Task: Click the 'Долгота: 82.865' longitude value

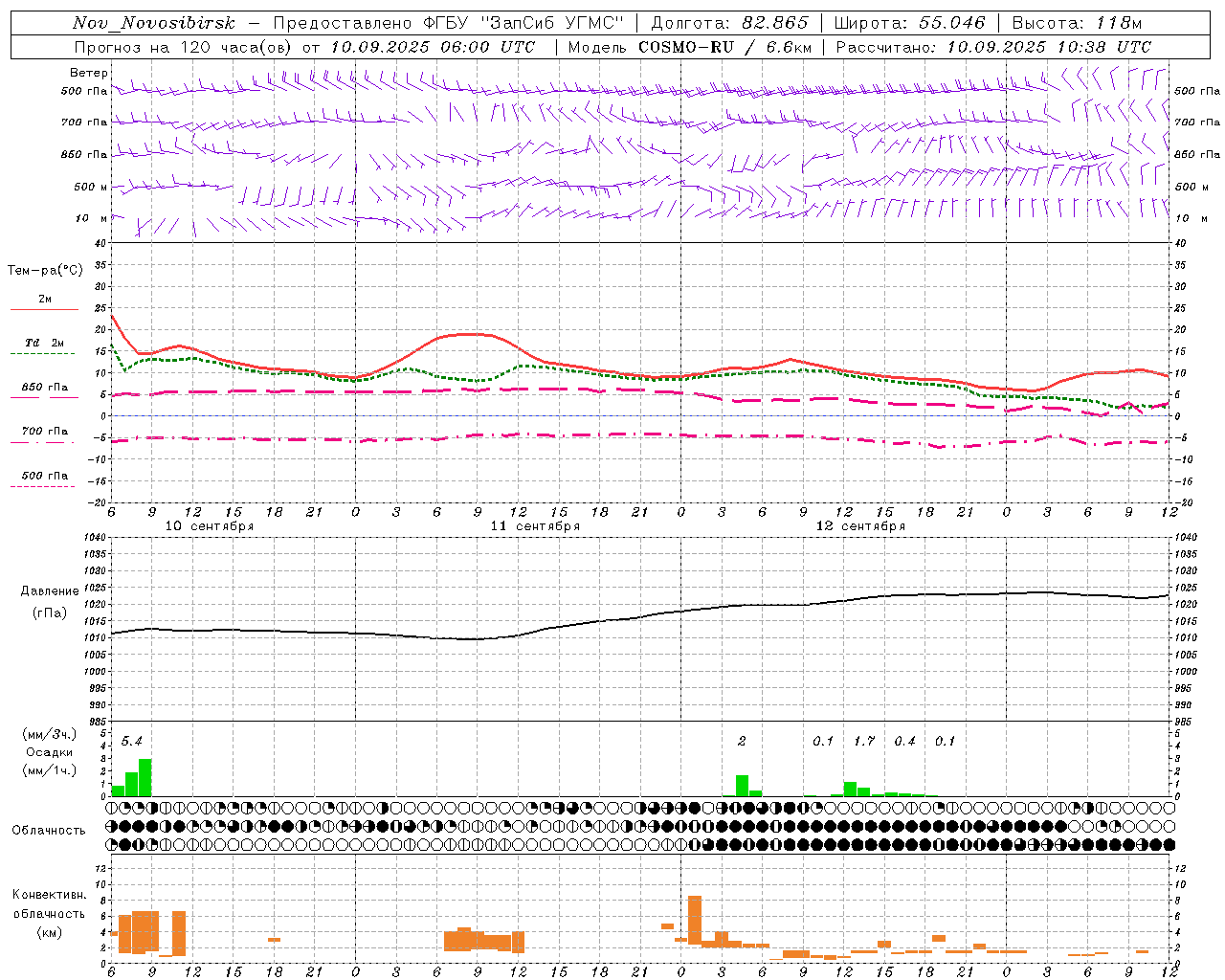Action: [729, 23]
